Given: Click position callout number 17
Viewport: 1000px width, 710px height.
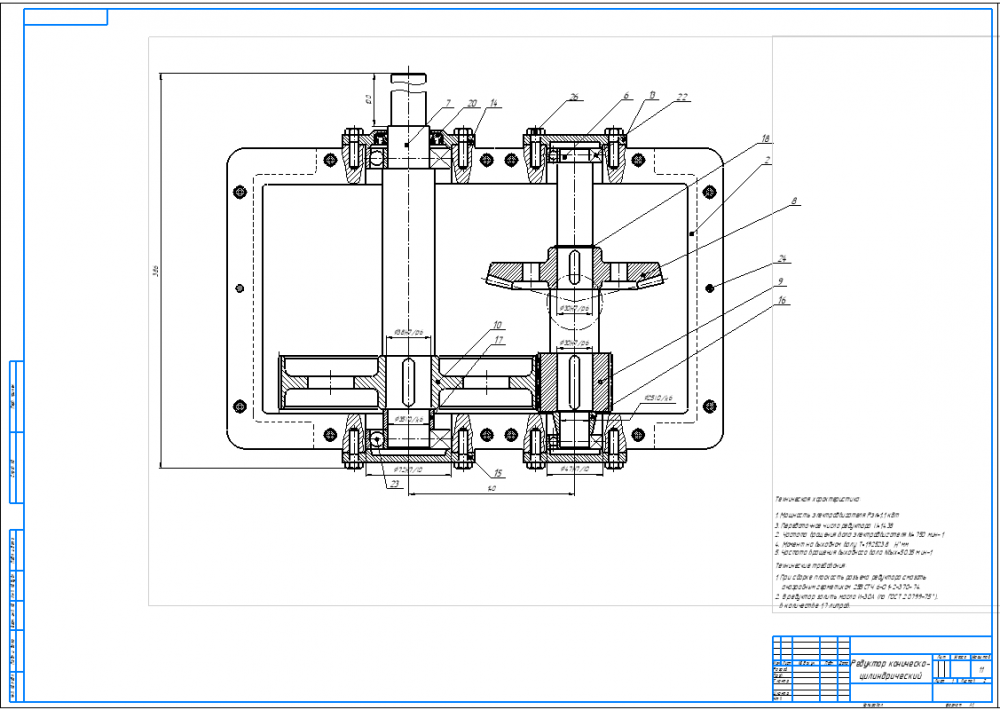Looking at the screenshot, I should pos(499,341).
